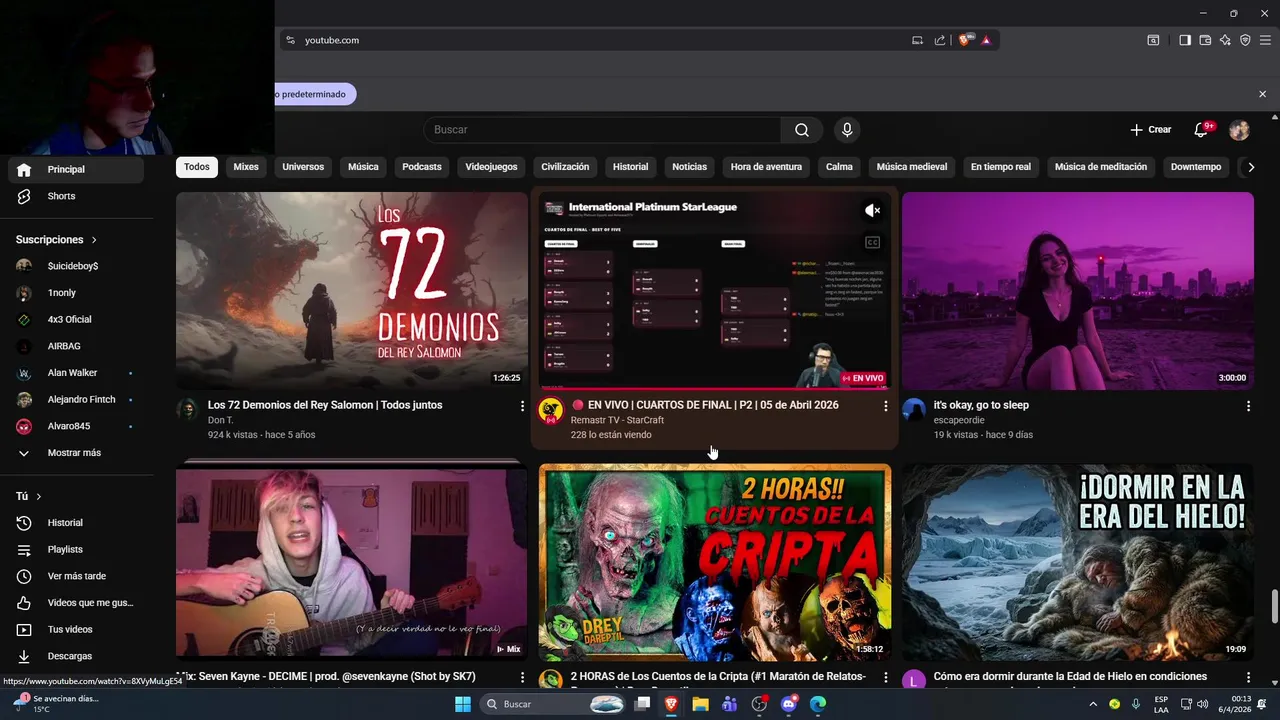This screenshot has height=720, width=1280.
Task: Open the Remastr TV channel avatar
Action: click(550, 410)
